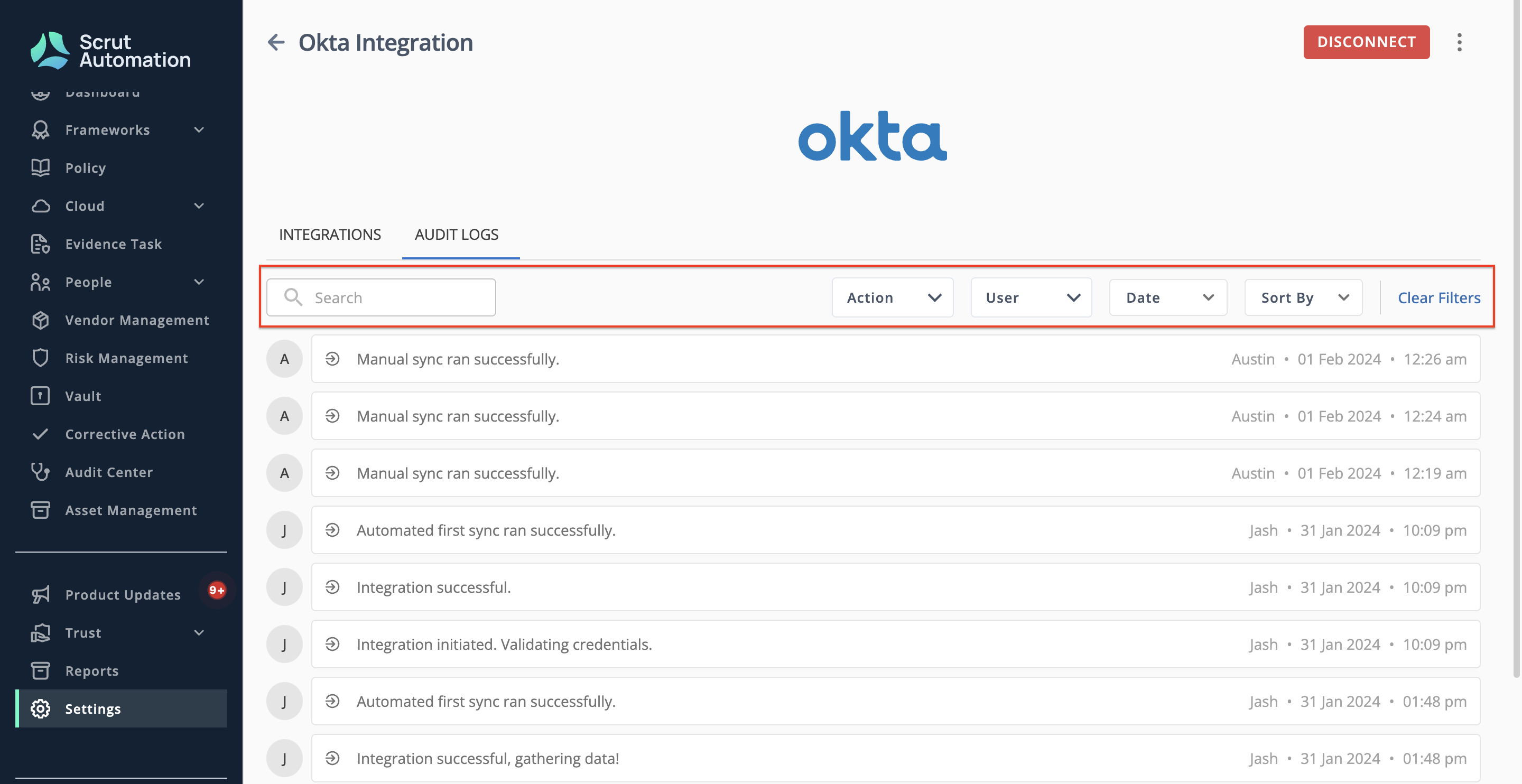Switch to the INTEGRATIONS tab

(330, 235)
